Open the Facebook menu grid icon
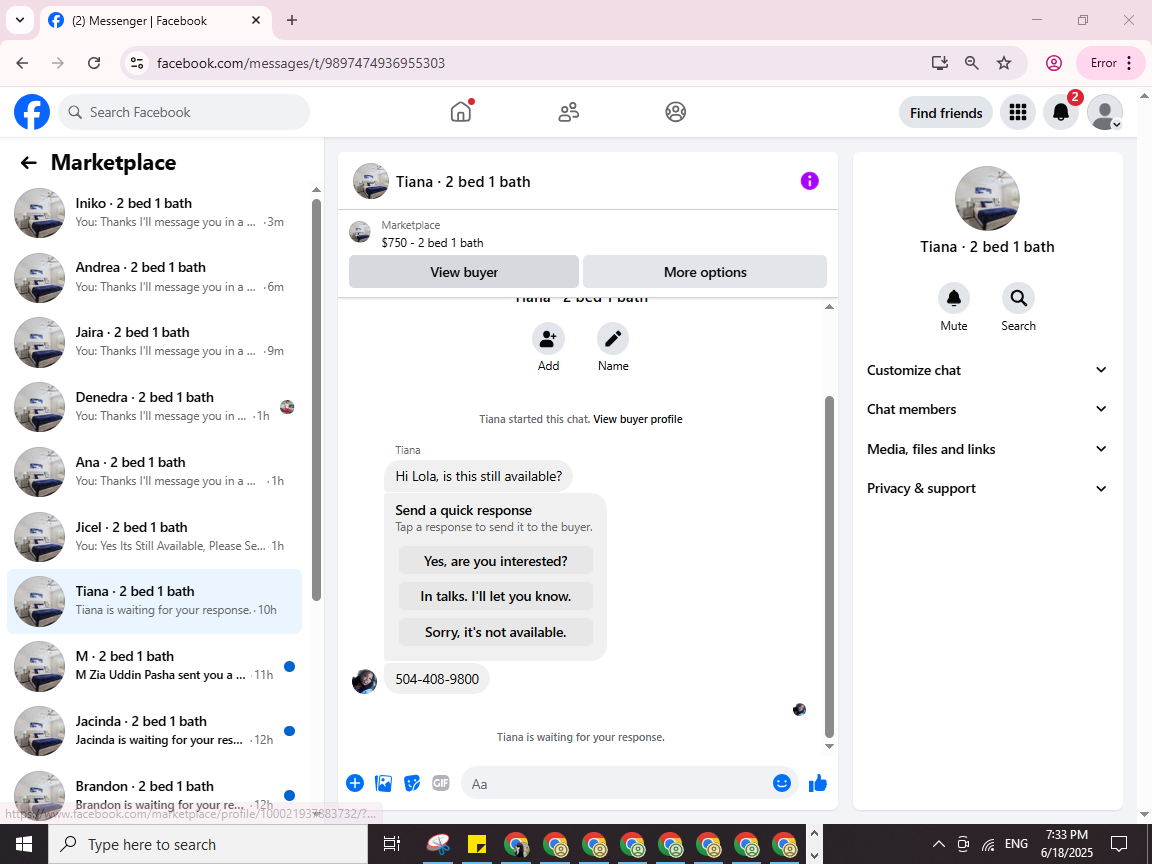Image resolution: width=1152 pixels, height=864 pixels. 1018,112
